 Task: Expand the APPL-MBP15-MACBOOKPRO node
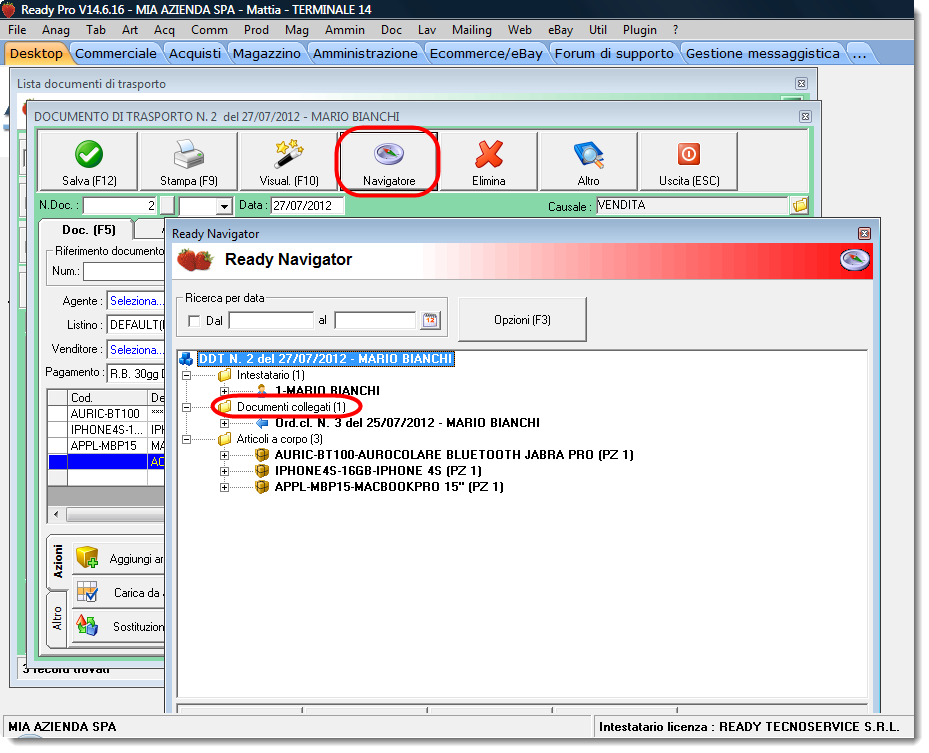(224, 487)
